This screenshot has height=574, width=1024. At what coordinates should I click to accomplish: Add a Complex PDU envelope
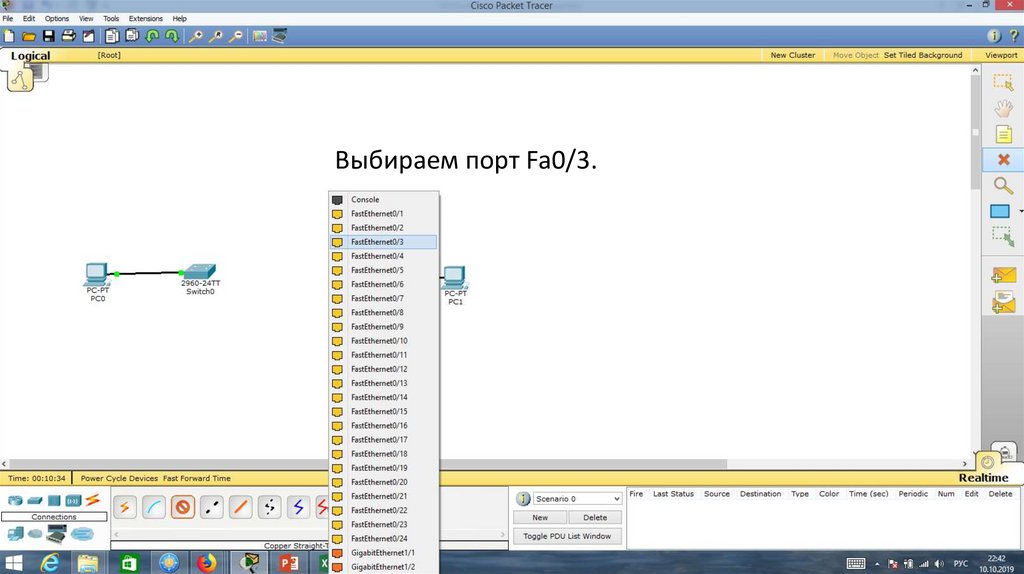point(1003,302)
